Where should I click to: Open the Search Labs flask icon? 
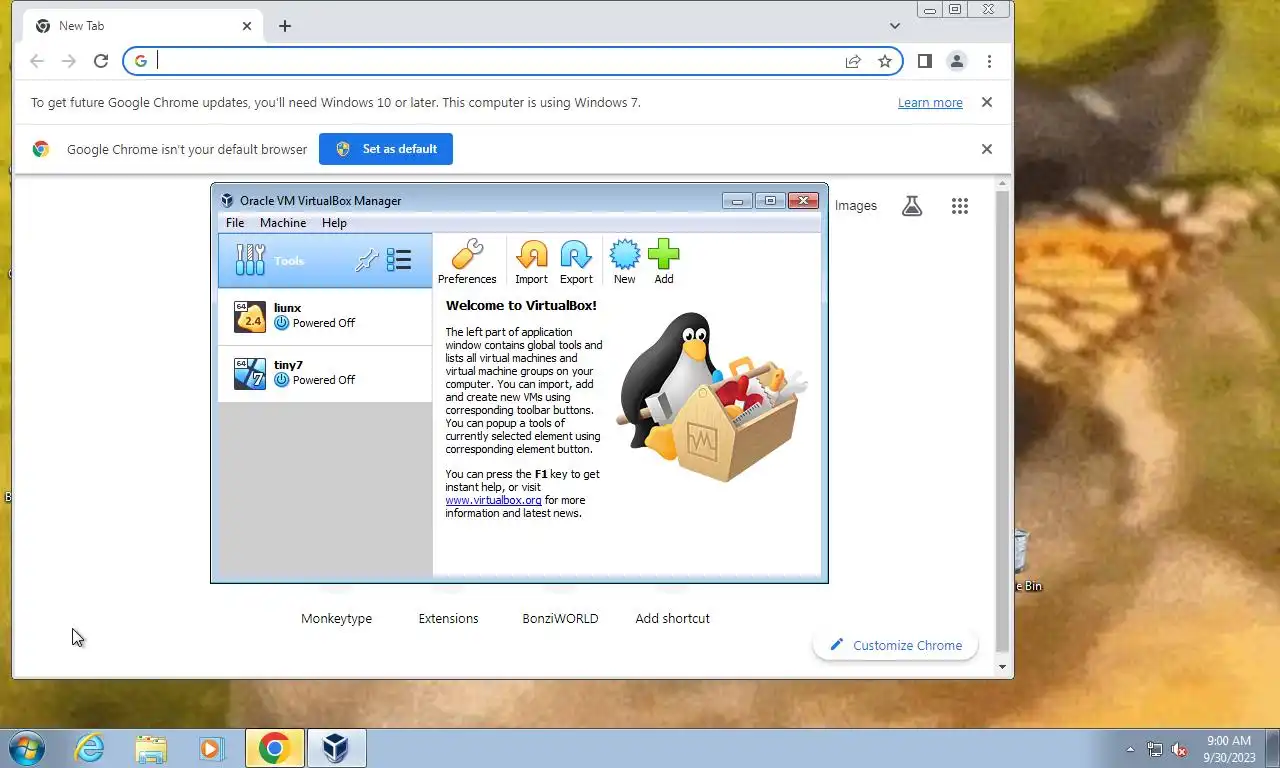[912, 206]
